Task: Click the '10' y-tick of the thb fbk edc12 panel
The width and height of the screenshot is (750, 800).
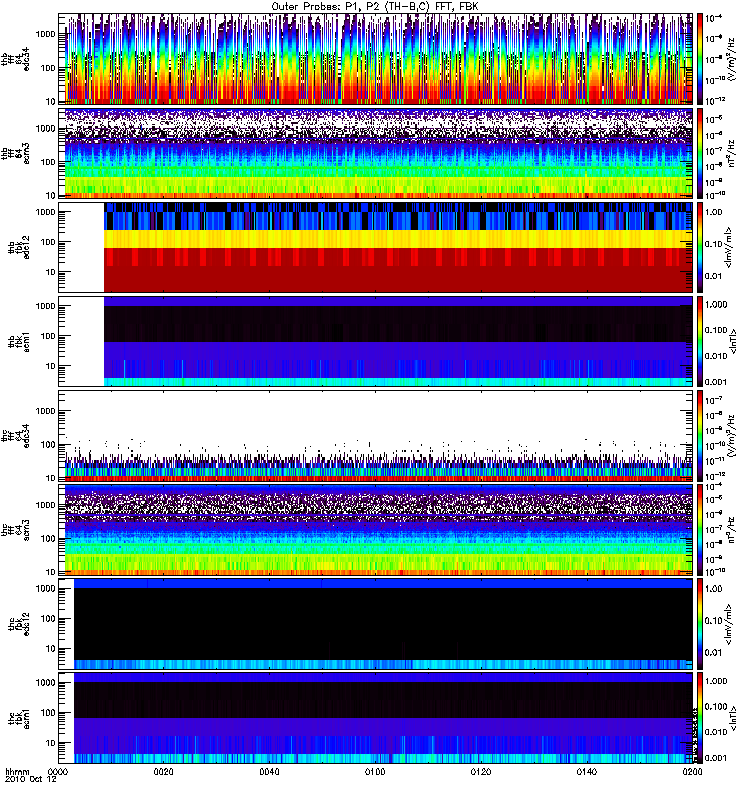Action: [50, 272]
